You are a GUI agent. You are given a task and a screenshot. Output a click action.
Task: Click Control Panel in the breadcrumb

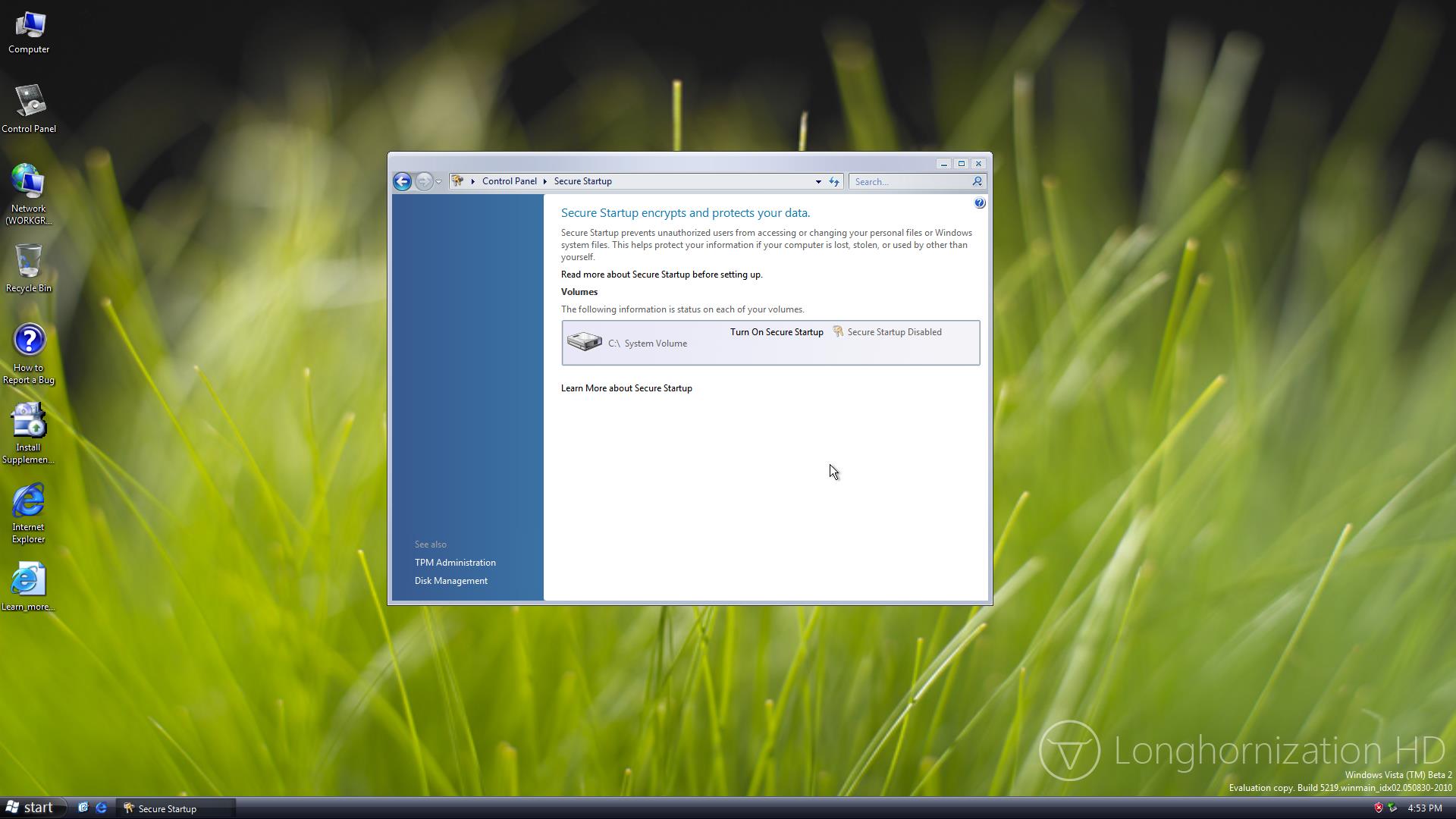509,181
